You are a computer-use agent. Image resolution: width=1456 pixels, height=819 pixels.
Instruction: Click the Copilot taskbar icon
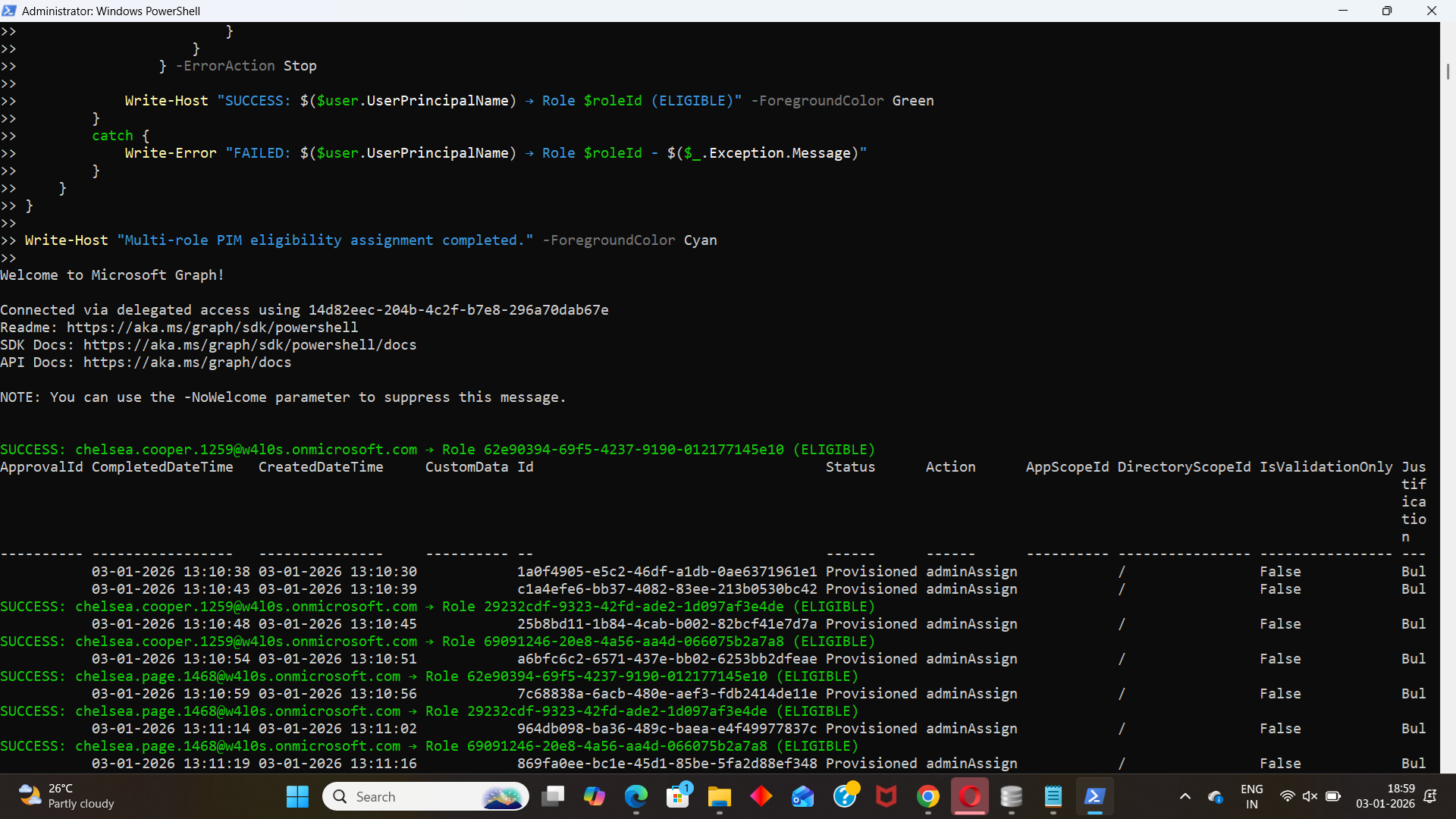594,796
